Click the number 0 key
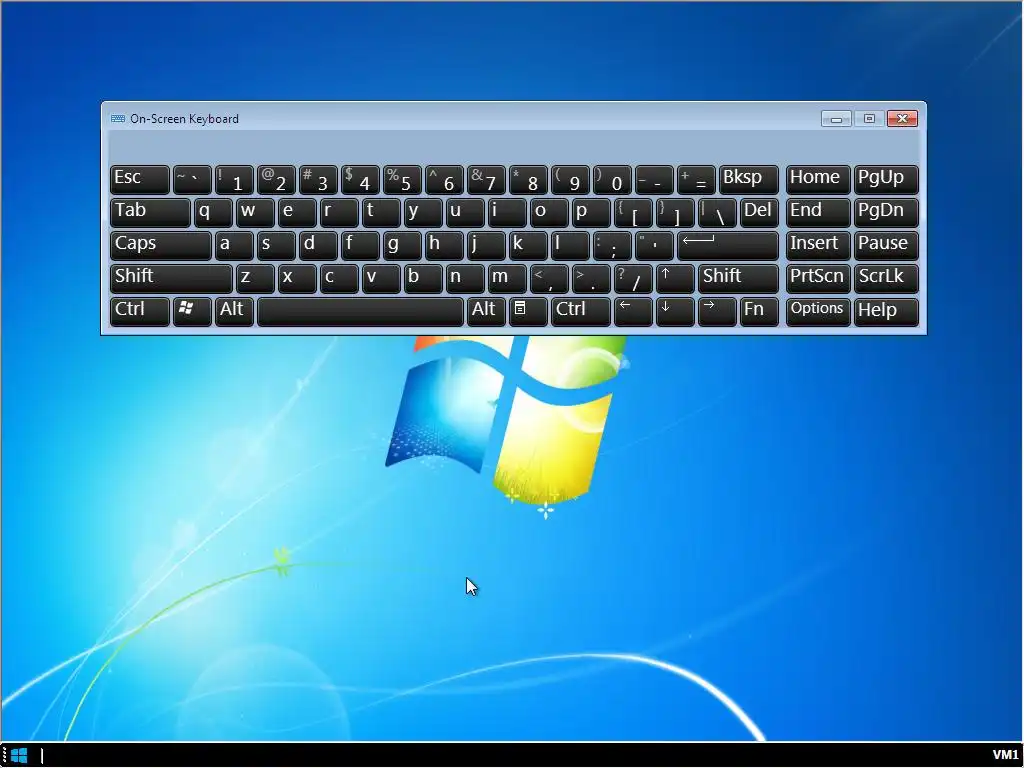Viewport: 1024px width, 768px height. 612,180
